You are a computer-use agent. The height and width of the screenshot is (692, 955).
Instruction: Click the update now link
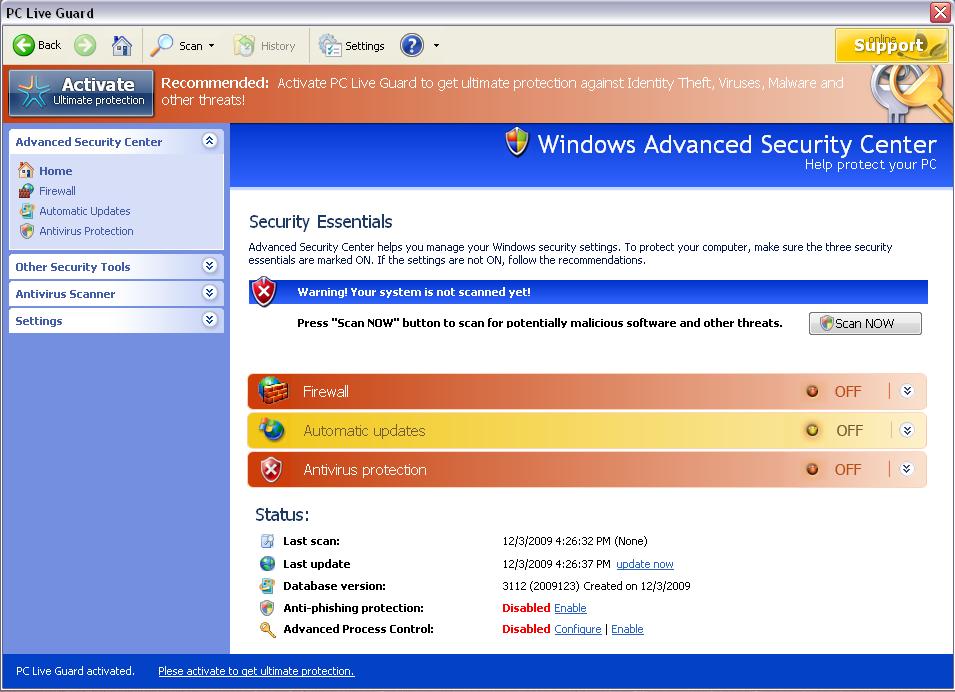pos(645,564)
